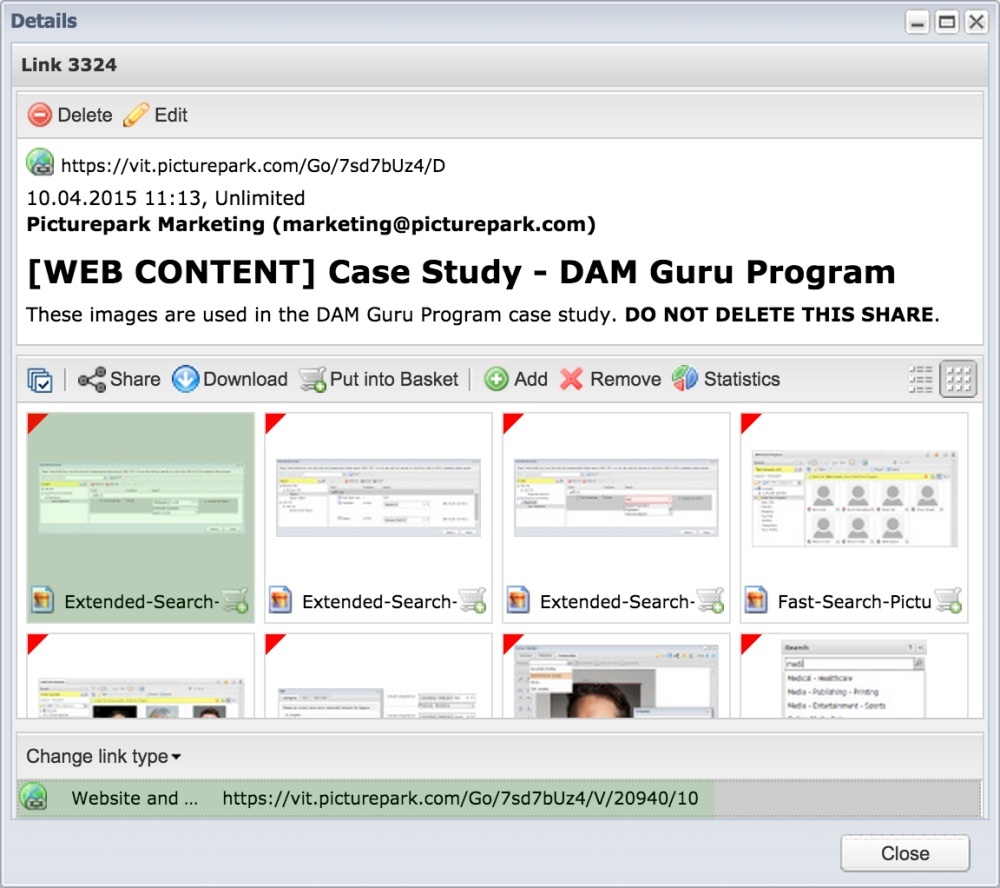
Task: Click the 'Link 3324' header text
Action: (x=69, y=65)
